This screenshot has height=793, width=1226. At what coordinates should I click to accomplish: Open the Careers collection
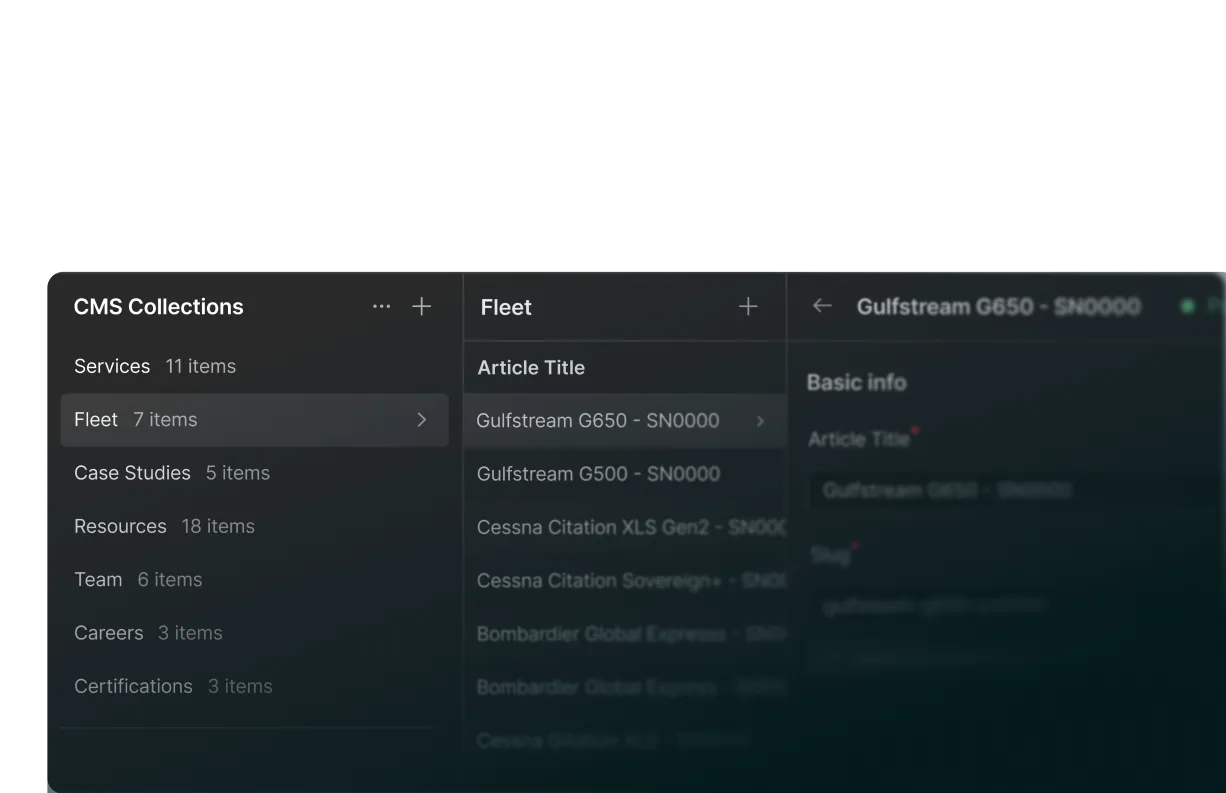click(x=255, y=633)
